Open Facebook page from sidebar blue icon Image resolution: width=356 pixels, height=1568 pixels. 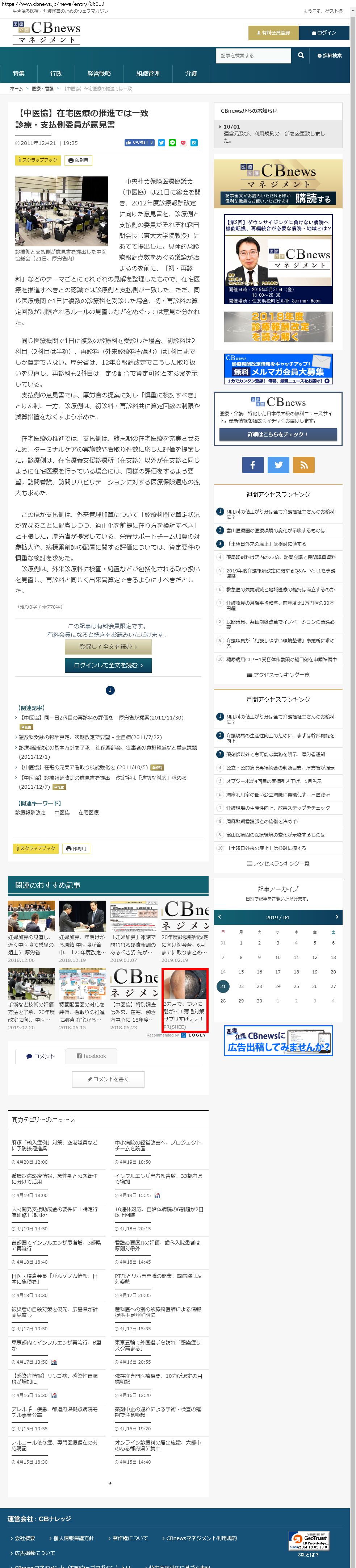pos(252,464)
